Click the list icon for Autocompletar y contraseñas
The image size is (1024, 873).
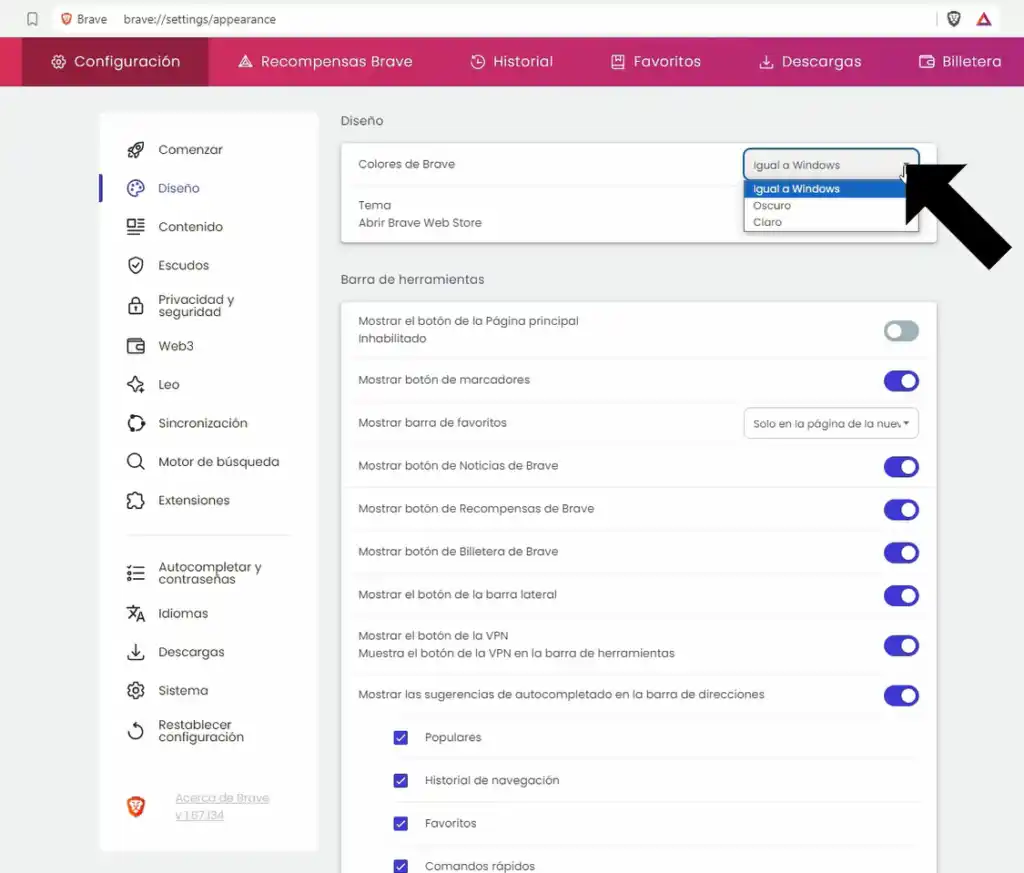135,573
